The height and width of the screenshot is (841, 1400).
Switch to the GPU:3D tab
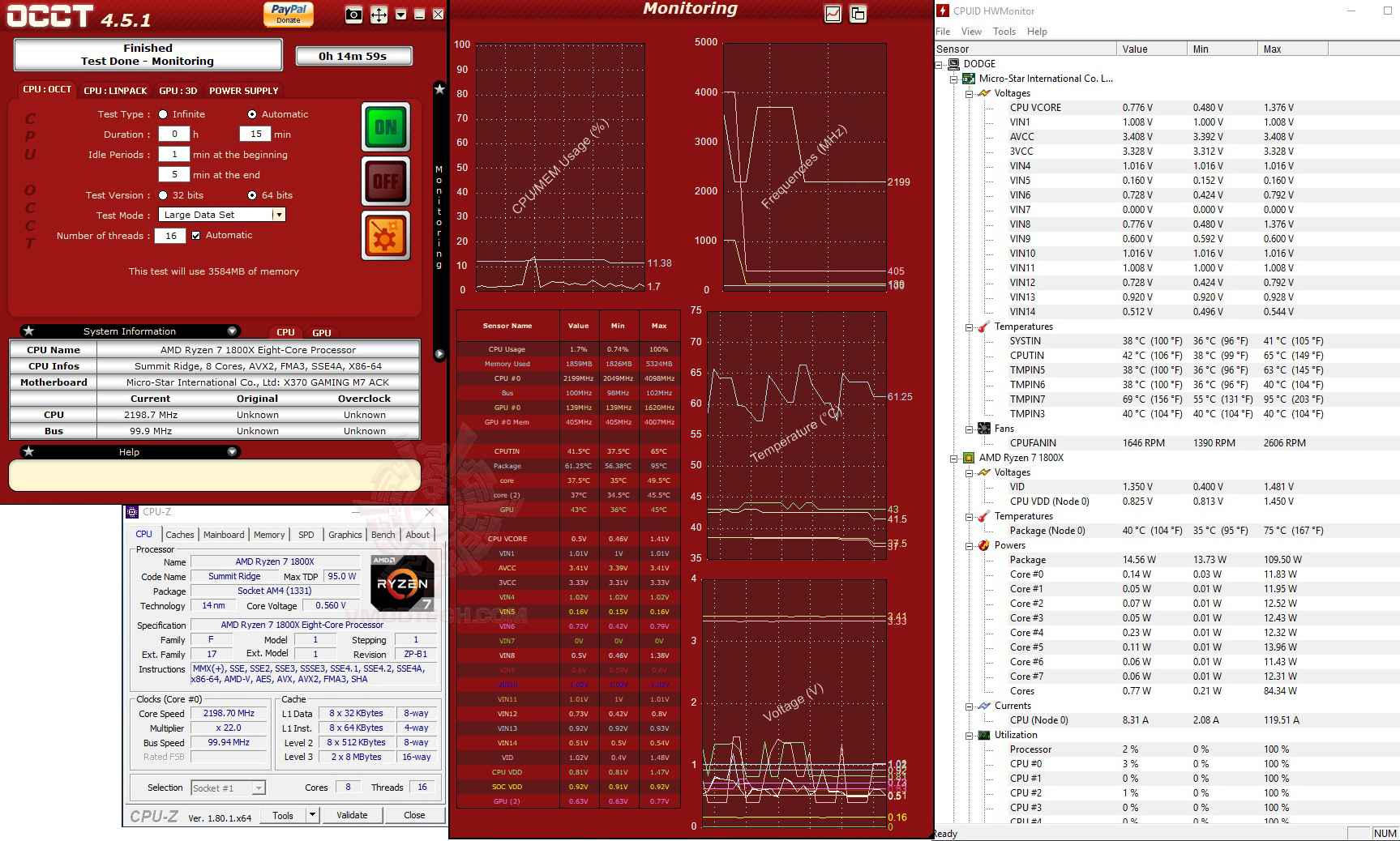178,91
